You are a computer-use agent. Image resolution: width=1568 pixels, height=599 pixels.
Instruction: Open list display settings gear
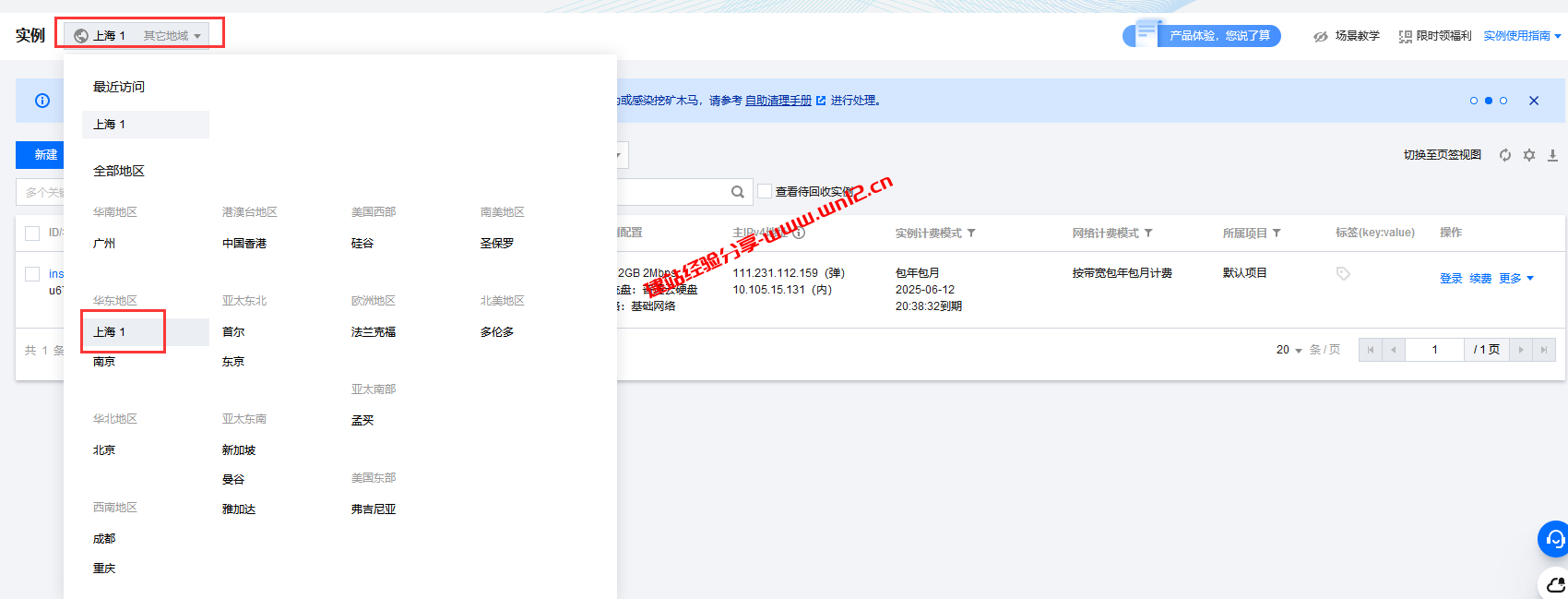1529,155
